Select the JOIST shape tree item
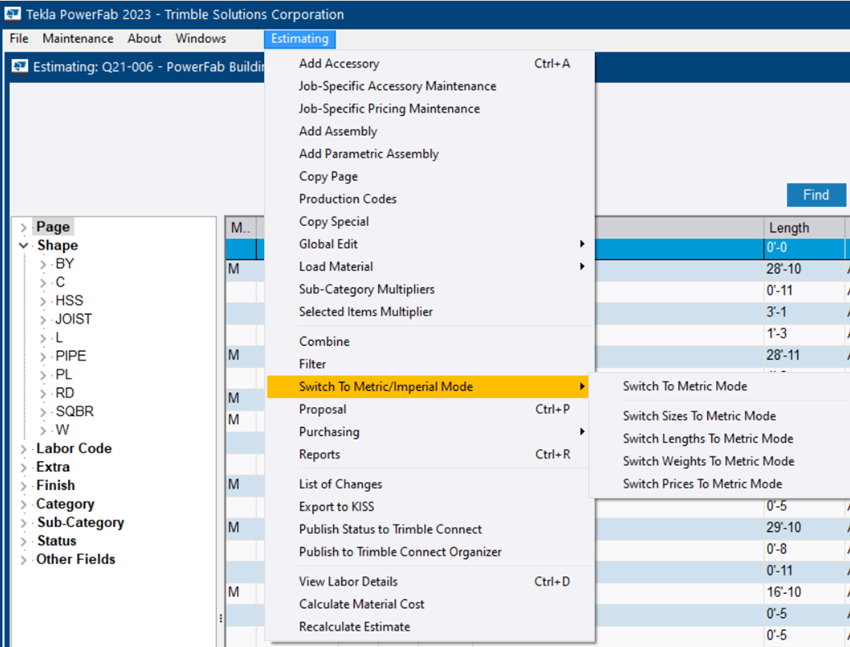Image resolution: width=850 pixels, height=647 pixels. click(73, 319)
